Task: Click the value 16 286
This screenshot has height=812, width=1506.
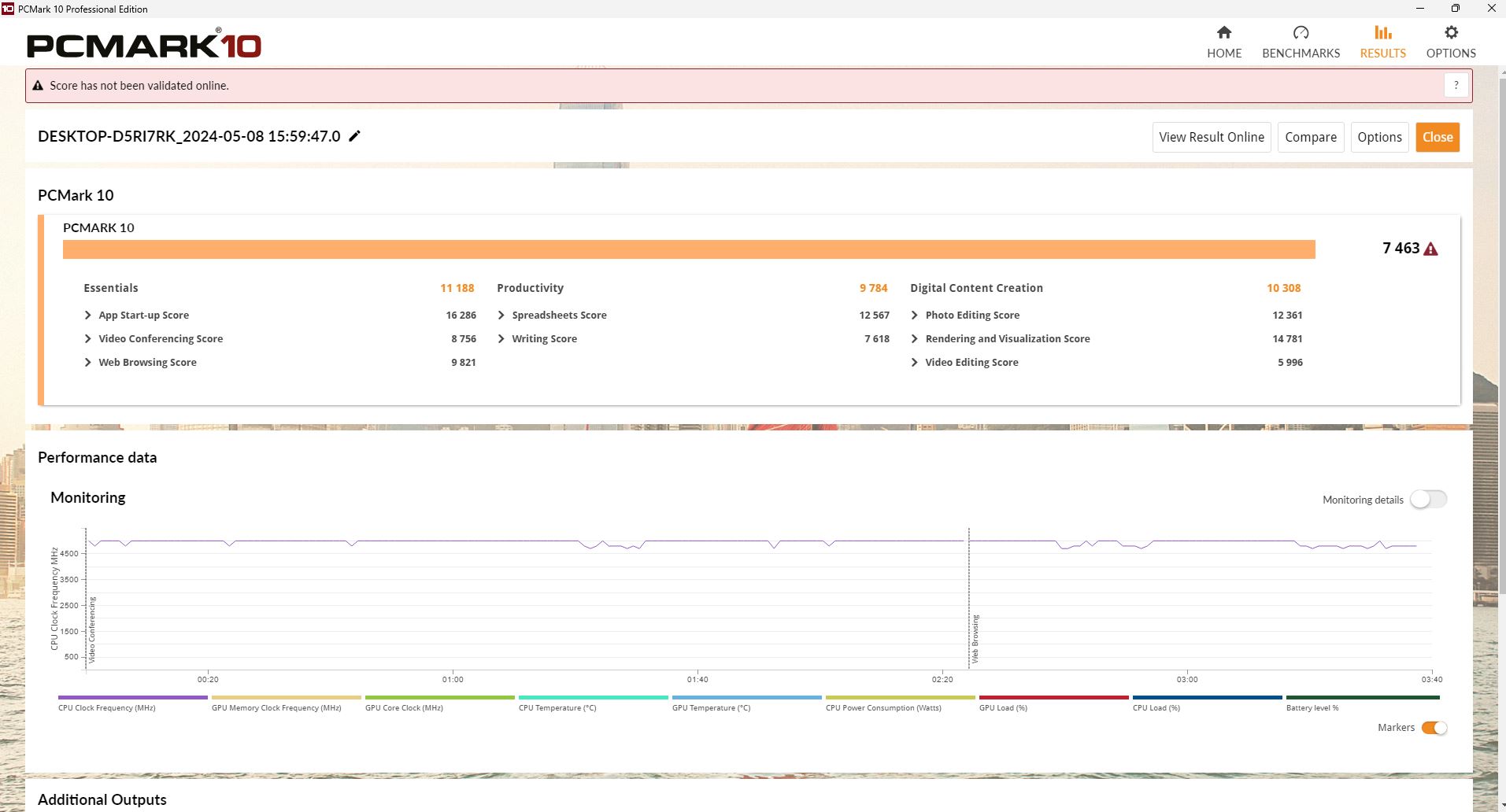Action: coord(461,315)
